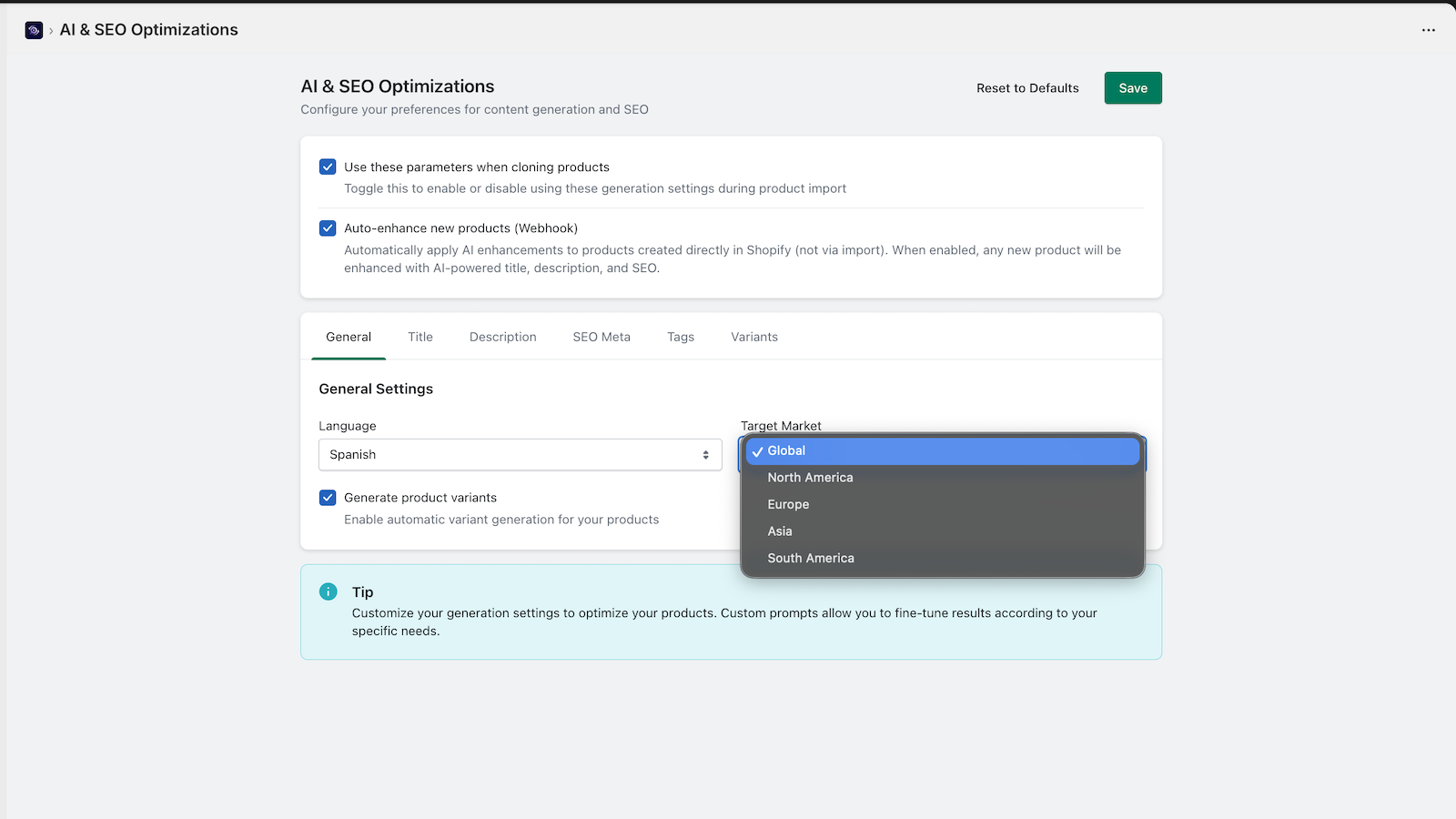This screenshot has width=1456, height=819.
Task: Click Reset to Defaults
Action: [1027, 87]
